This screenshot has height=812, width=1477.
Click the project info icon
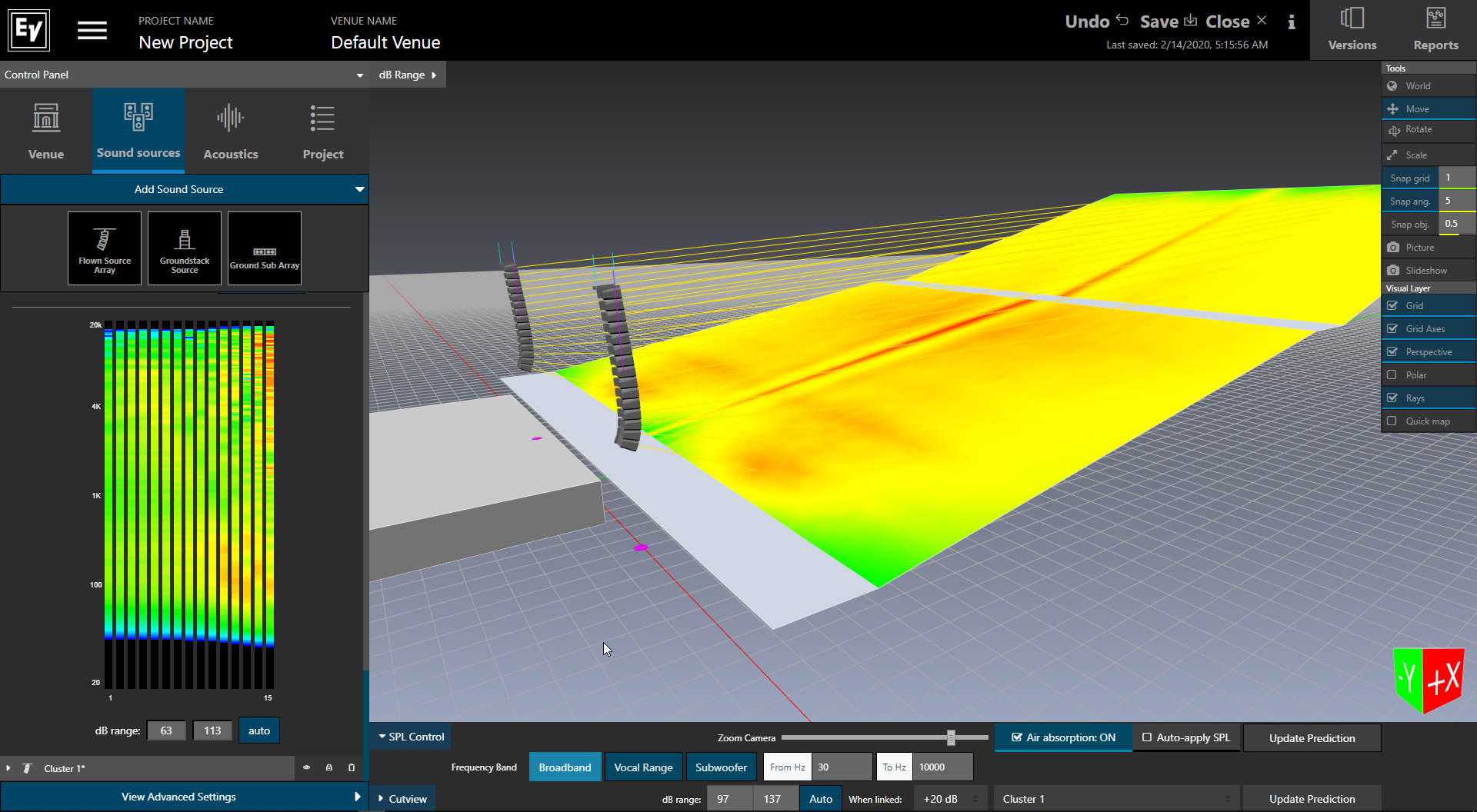[1292, 22]
